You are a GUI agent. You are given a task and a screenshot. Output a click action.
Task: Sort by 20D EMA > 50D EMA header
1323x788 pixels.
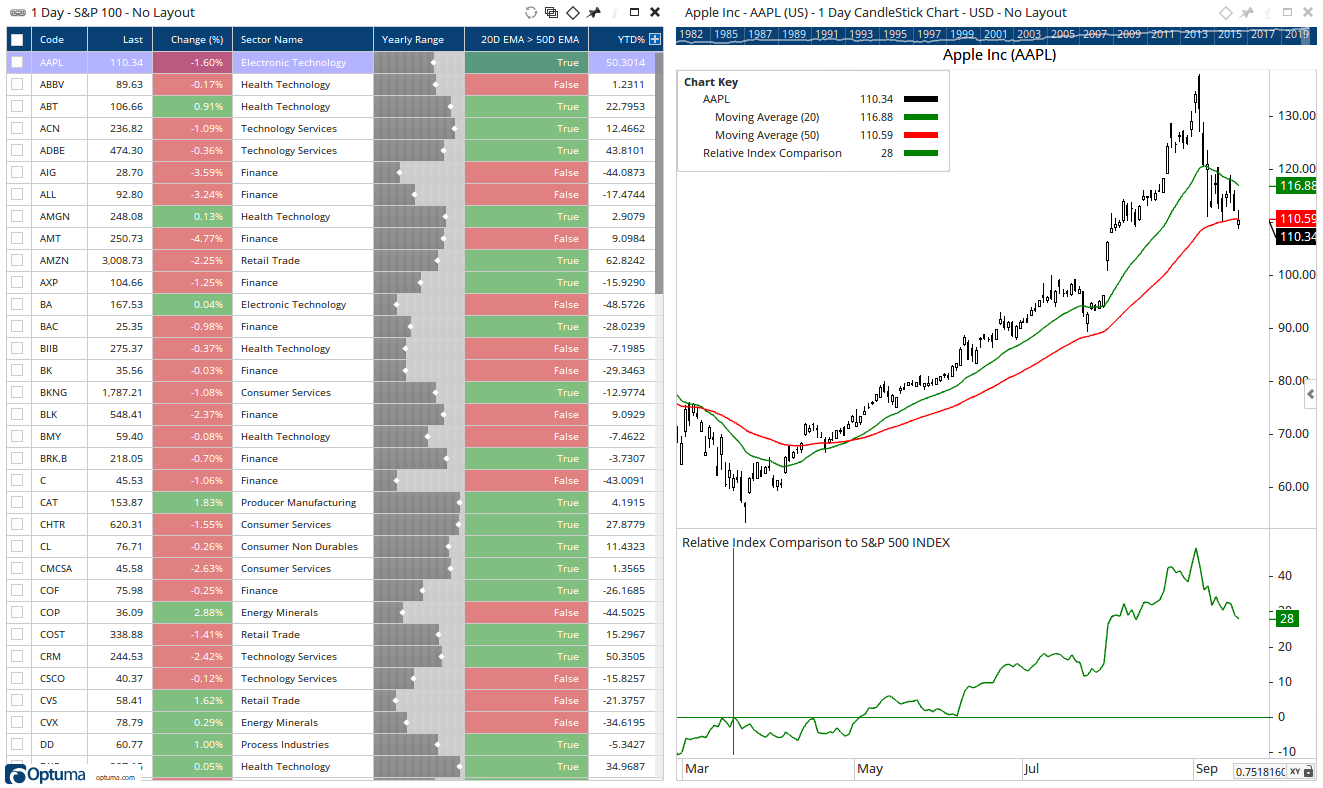pos(526,40)
